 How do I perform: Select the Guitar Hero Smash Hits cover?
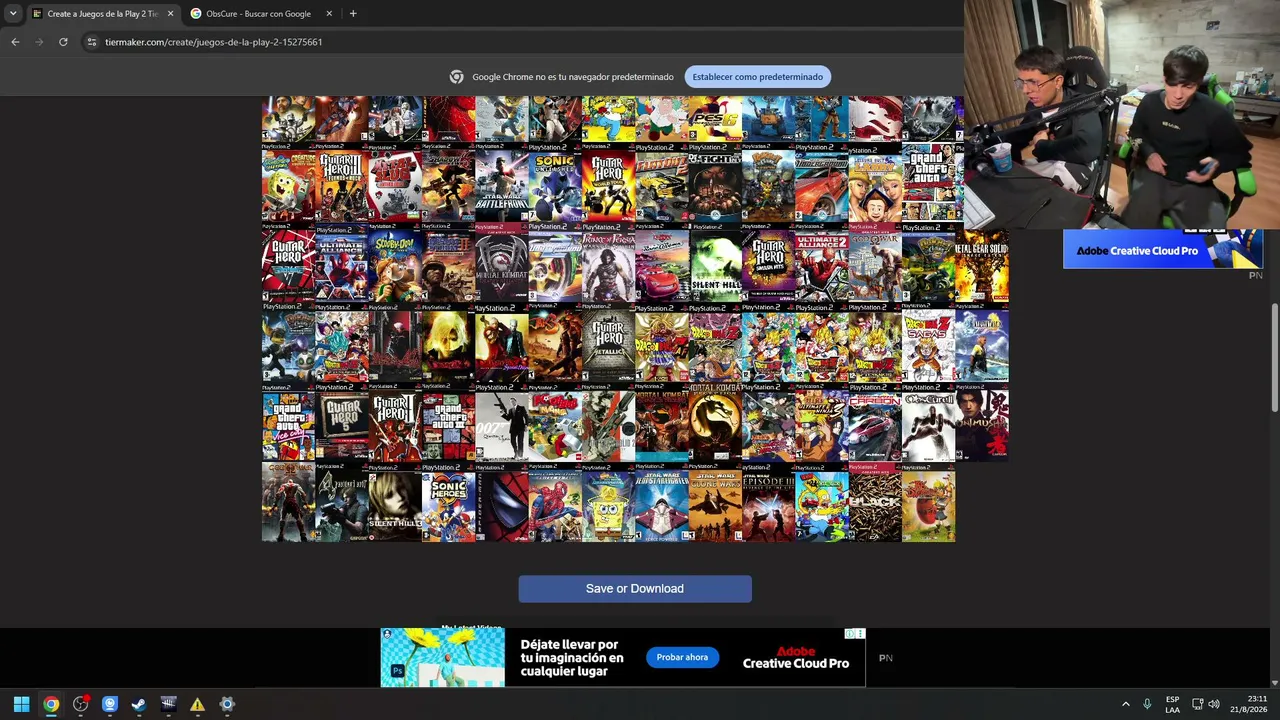coord(769,263)
